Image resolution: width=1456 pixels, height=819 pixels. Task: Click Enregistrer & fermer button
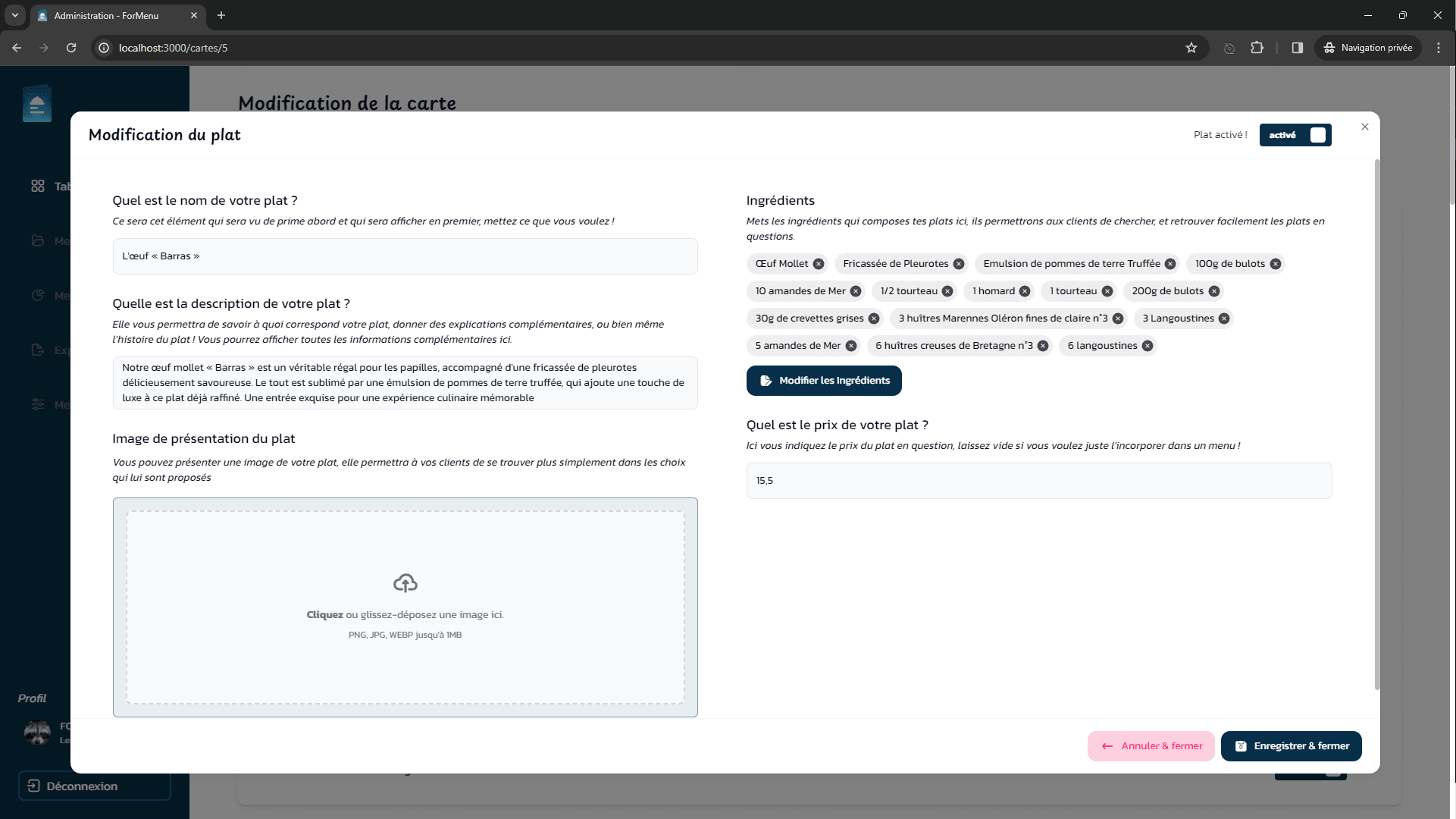[1291, 746]
